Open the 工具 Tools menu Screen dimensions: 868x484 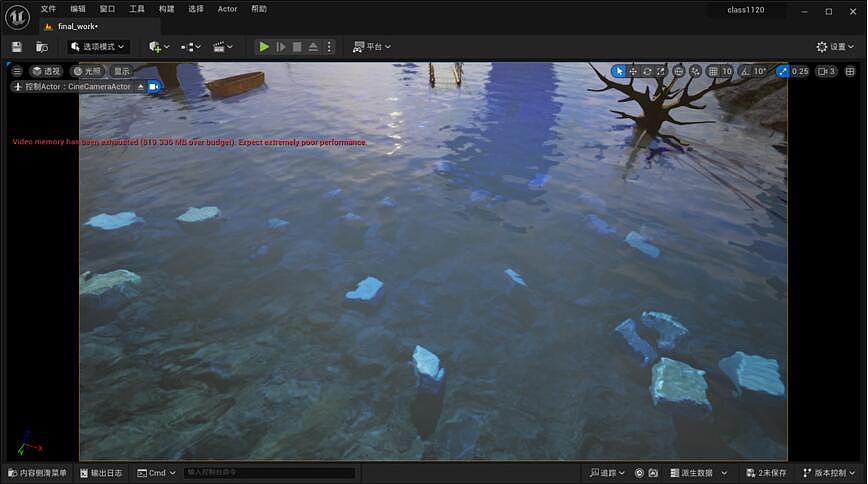coord(137,9)
